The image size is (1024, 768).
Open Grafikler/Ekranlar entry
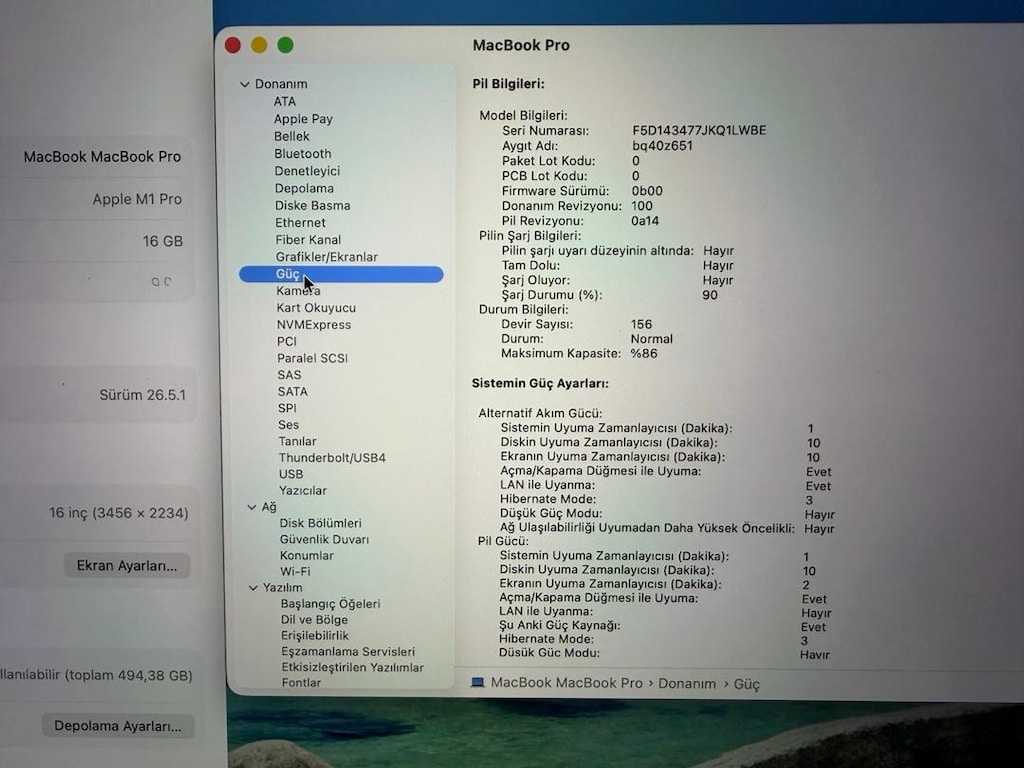[327, 257]
